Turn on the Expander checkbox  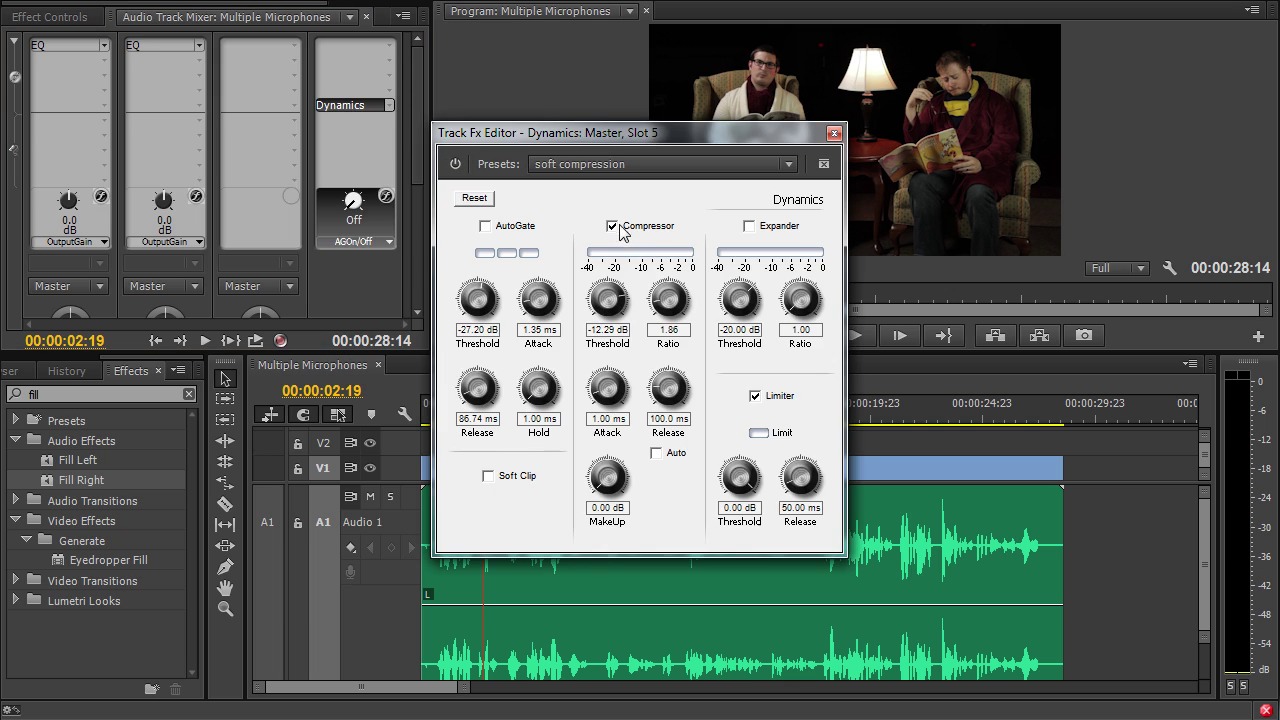click(x=749, y=226)
